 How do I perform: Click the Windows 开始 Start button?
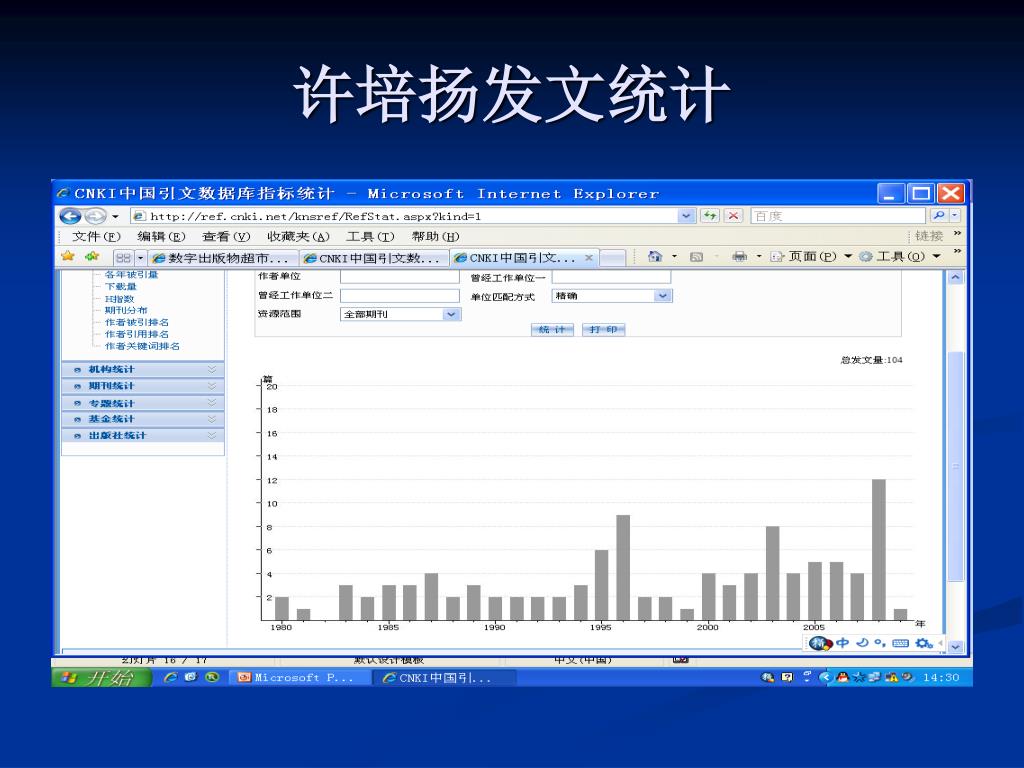tap(102, 678)
